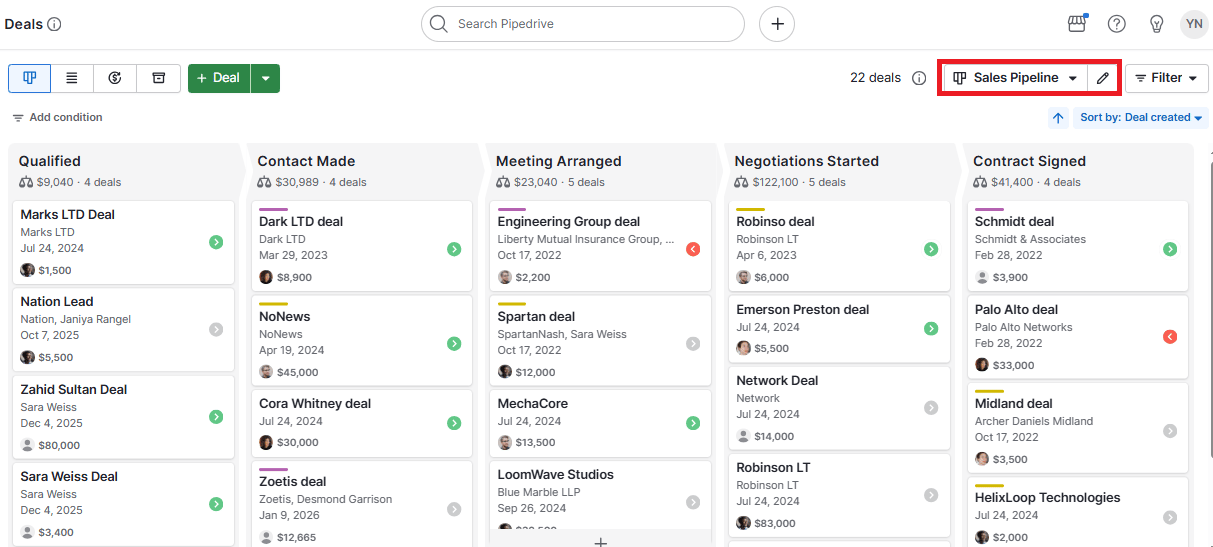Focus the Search Pipedrive field
Viewport: 1213px width, 547px height.
583,24
